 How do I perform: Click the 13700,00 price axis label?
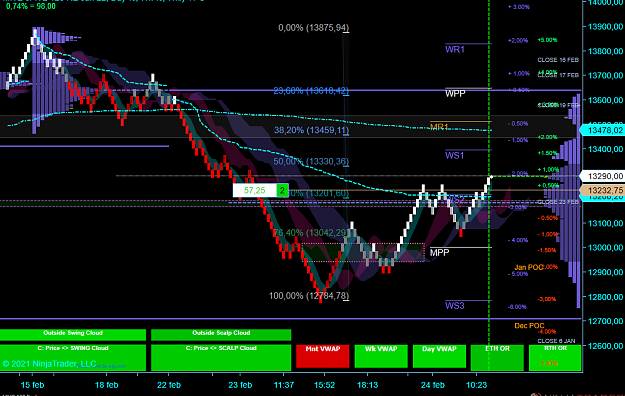click(x=605, y=75)
